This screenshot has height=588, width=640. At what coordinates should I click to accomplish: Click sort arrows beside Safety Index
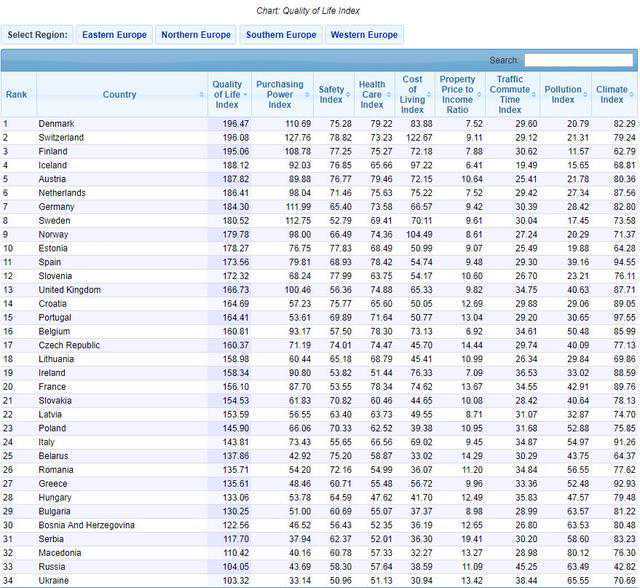349,95
